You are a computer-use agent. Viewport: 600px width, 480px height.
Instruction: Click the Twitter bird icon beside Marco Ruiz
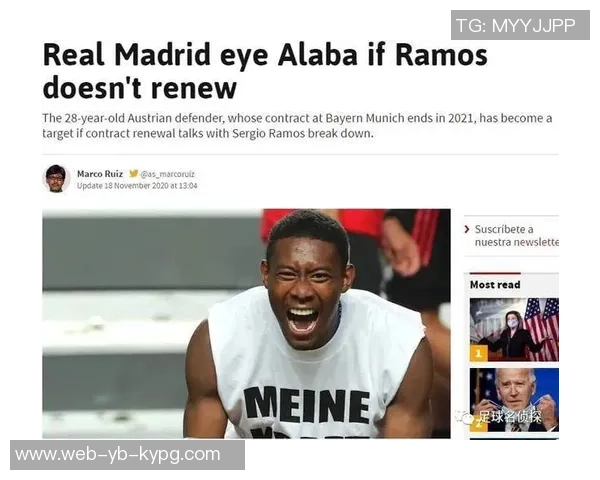pyautogui.click(x=133, y=174)
